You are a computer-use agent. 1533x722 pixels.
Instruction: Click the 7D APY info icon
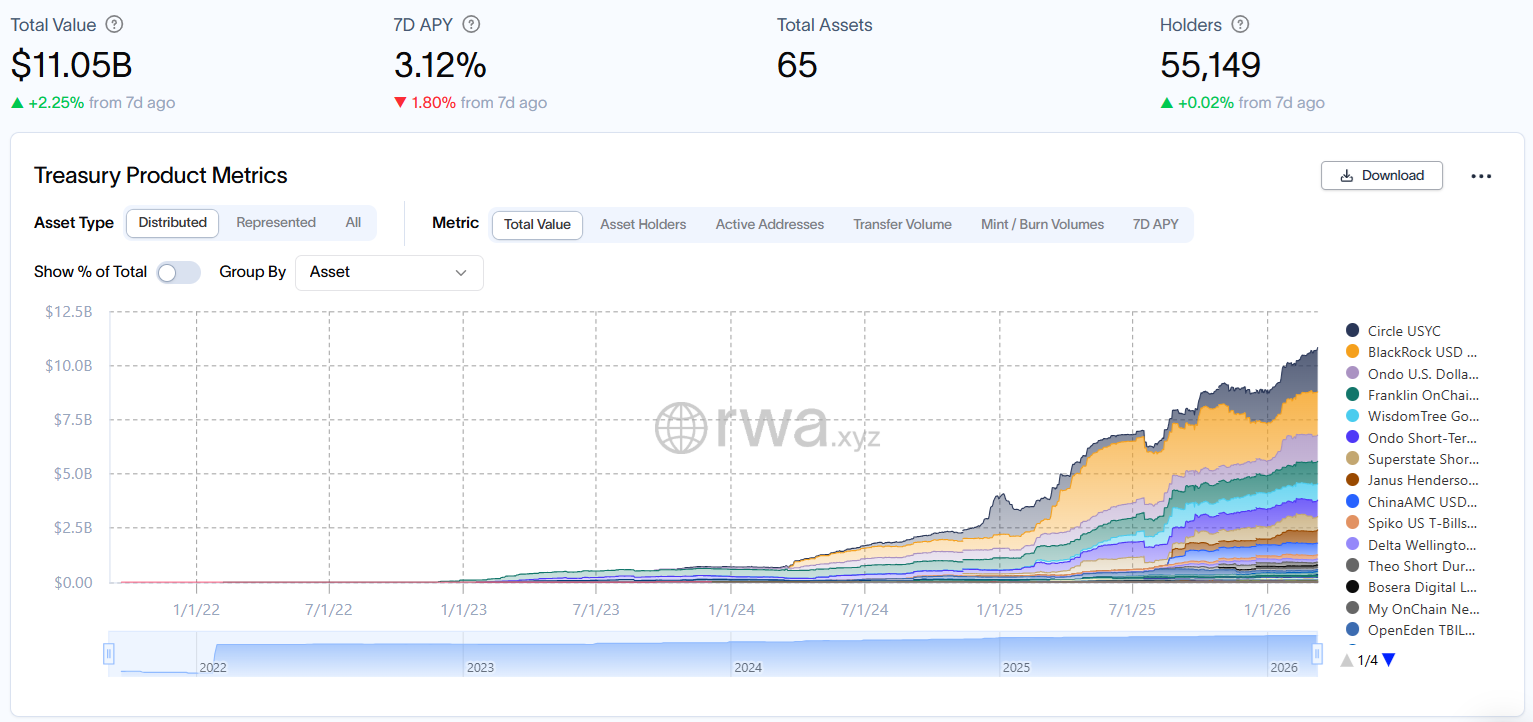click(471, 25)
